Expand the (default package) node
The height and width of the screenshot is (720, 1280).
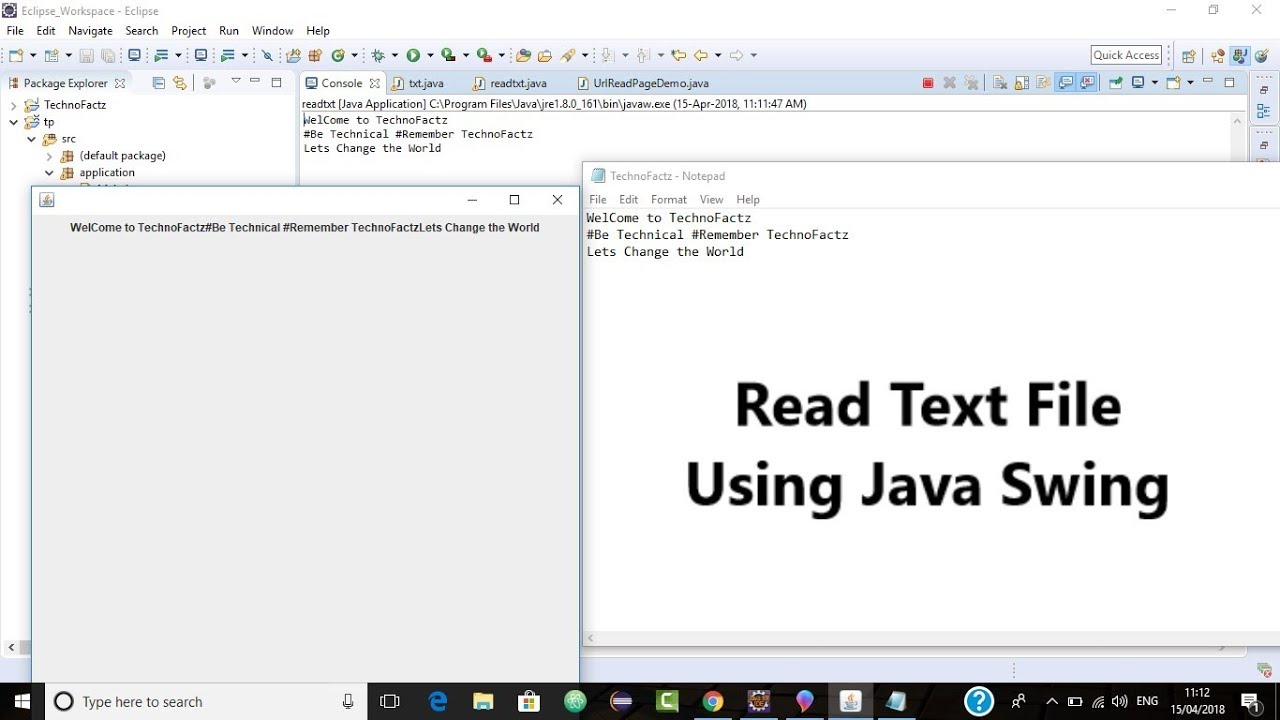tap(49, 156)
